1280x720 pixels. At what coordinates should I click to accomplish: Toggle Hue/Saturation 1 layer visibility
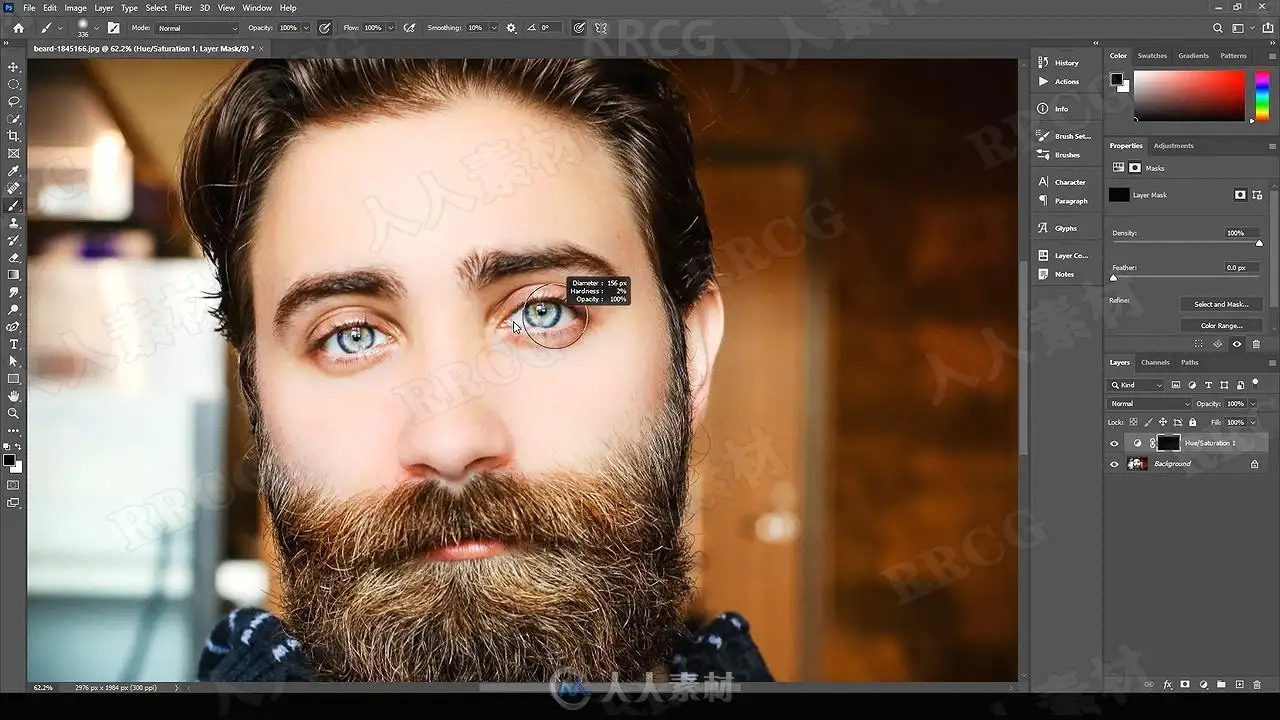(x=1114, y=443)
